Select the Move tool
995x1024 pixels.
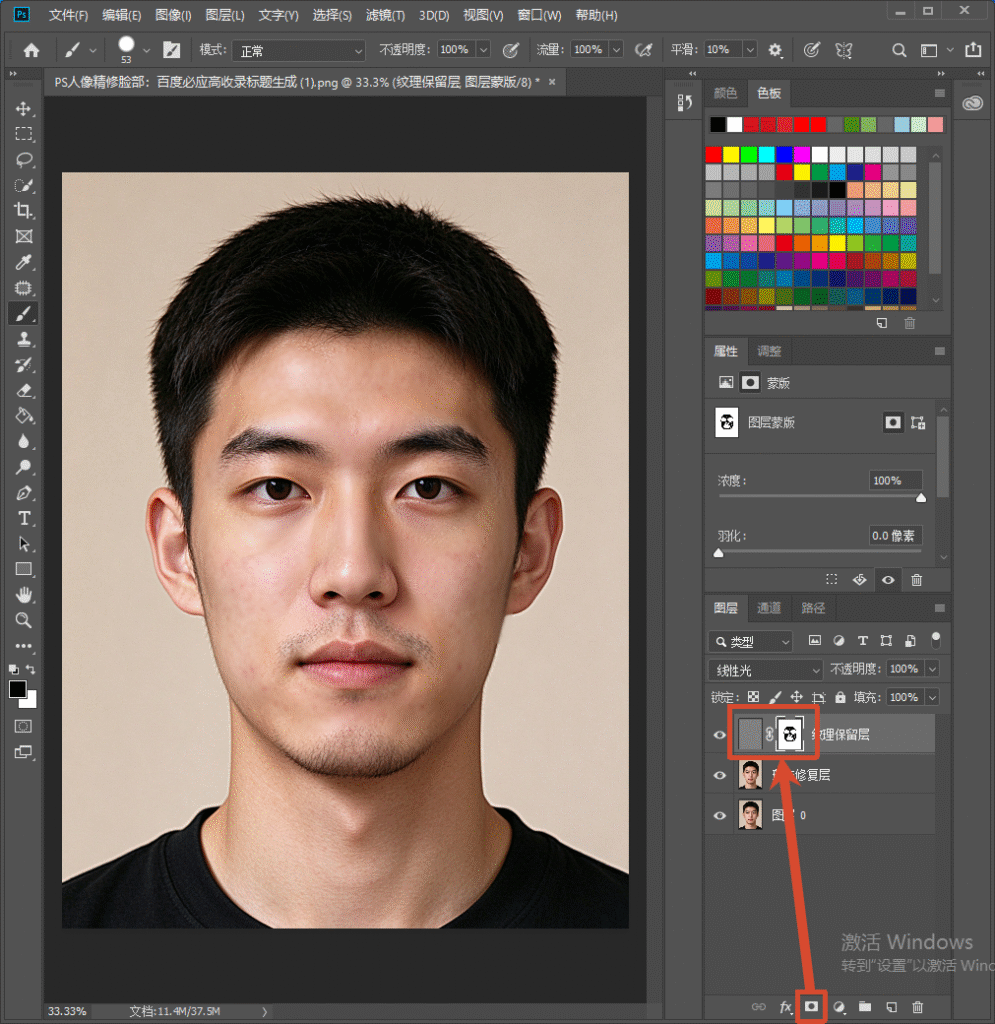pyautogui.click(x=24, y=108)
